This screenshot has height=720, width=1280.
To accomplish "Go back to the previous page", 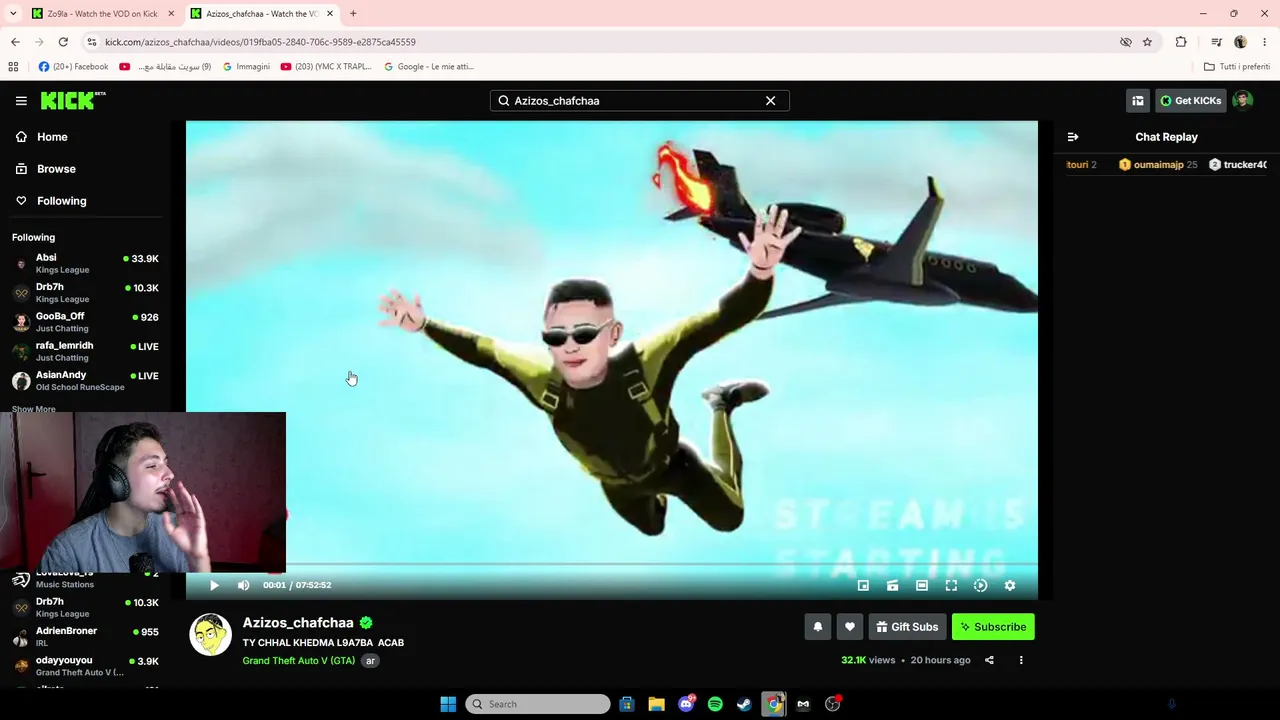I will 15,42.
